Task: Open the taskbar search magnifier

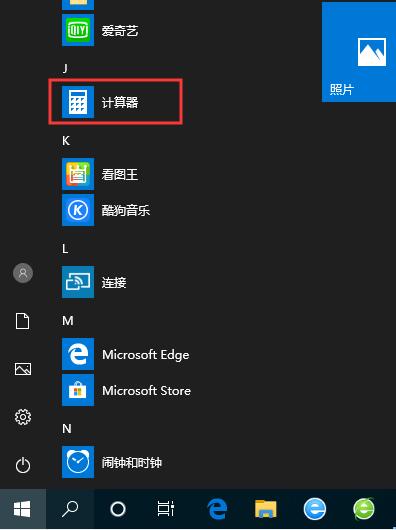Action: point(70,509)
